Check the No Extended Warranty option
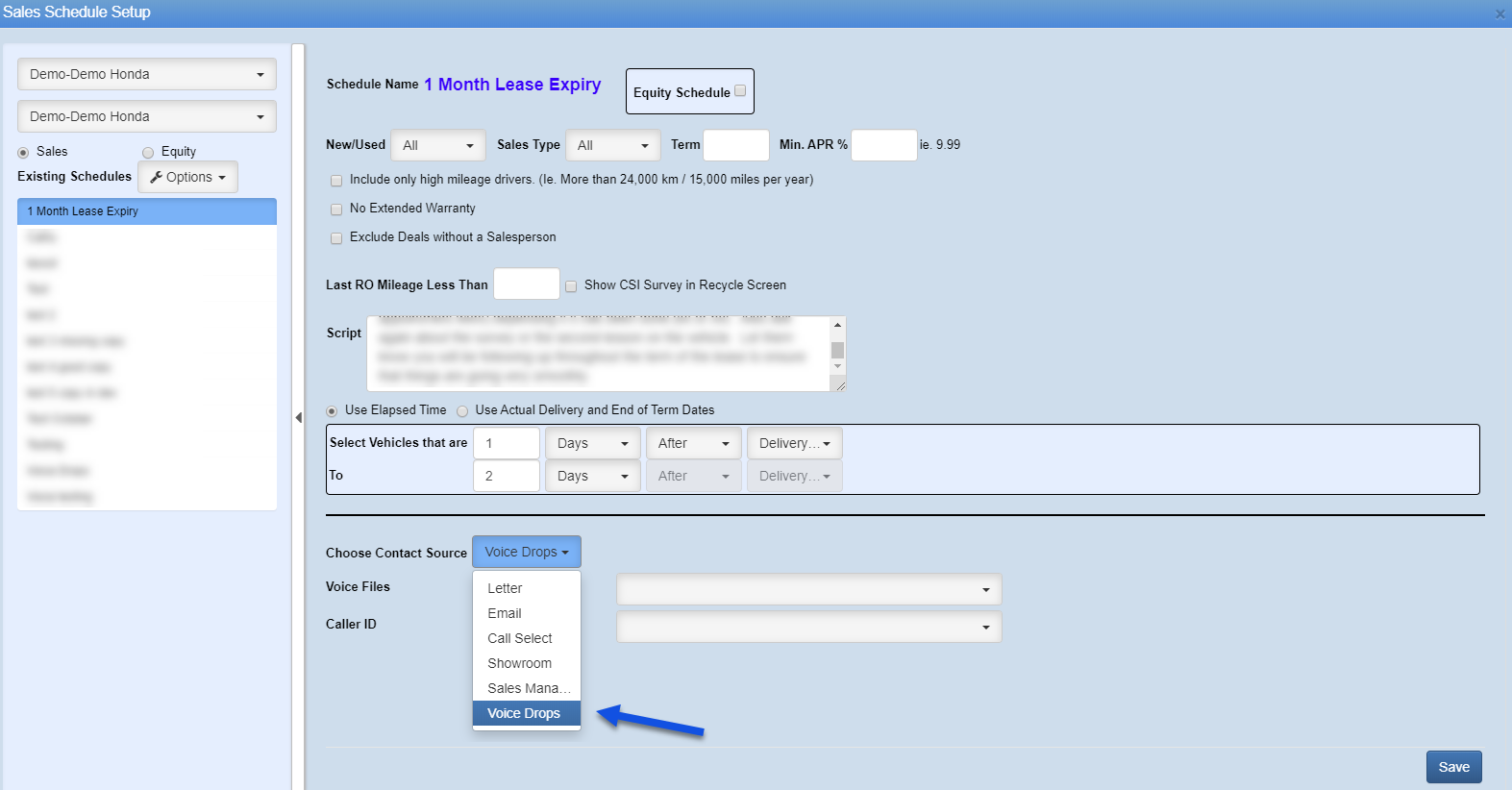 point(336,210)
